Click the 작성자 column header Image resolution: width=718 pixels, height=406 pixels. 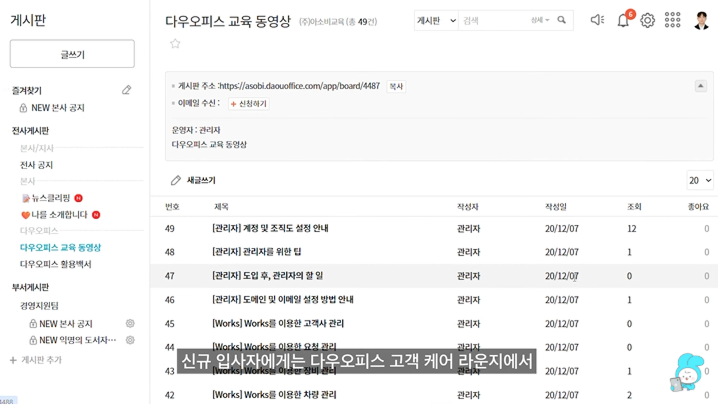468,207
